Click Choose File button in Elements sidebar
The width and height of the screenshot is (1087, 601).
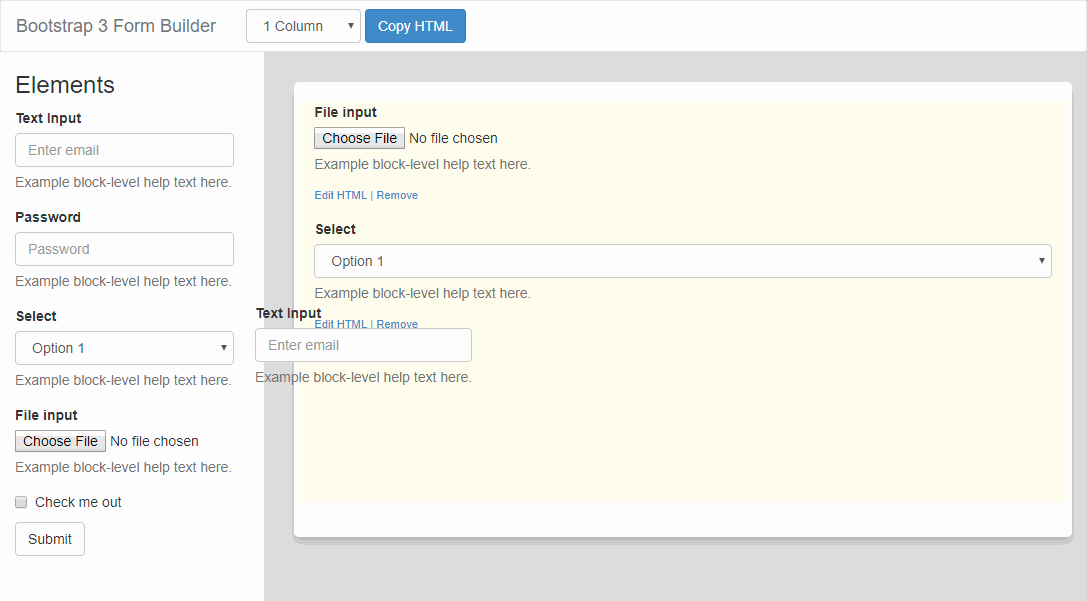point(60,441)
